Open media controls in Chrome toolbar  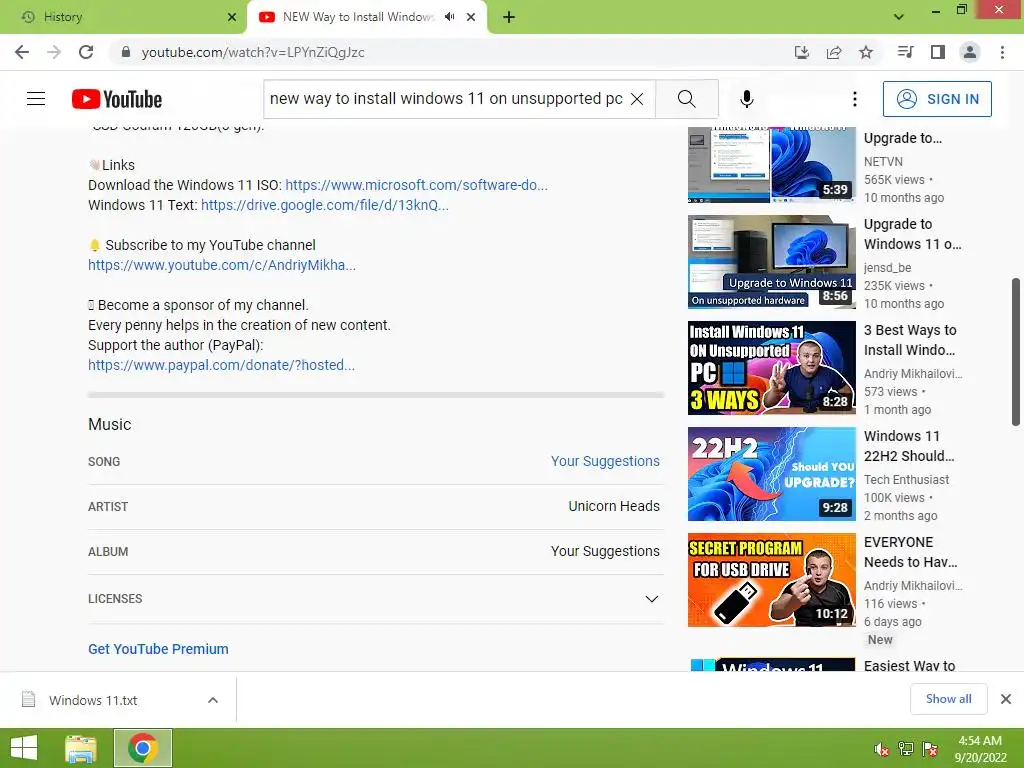(905, 52)
